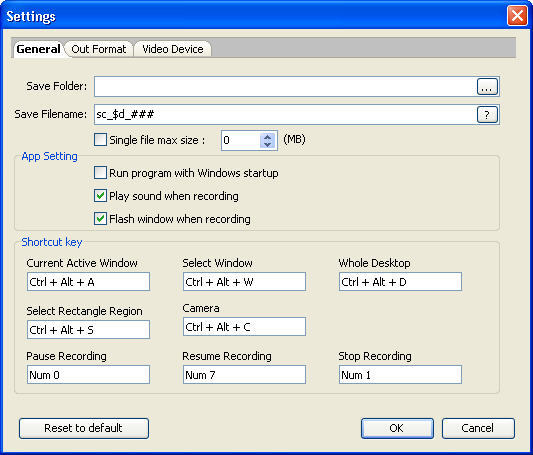Viewport: 533px width, 455px height.
Task: Click the App Setting group label
Action: click(50, 156)
